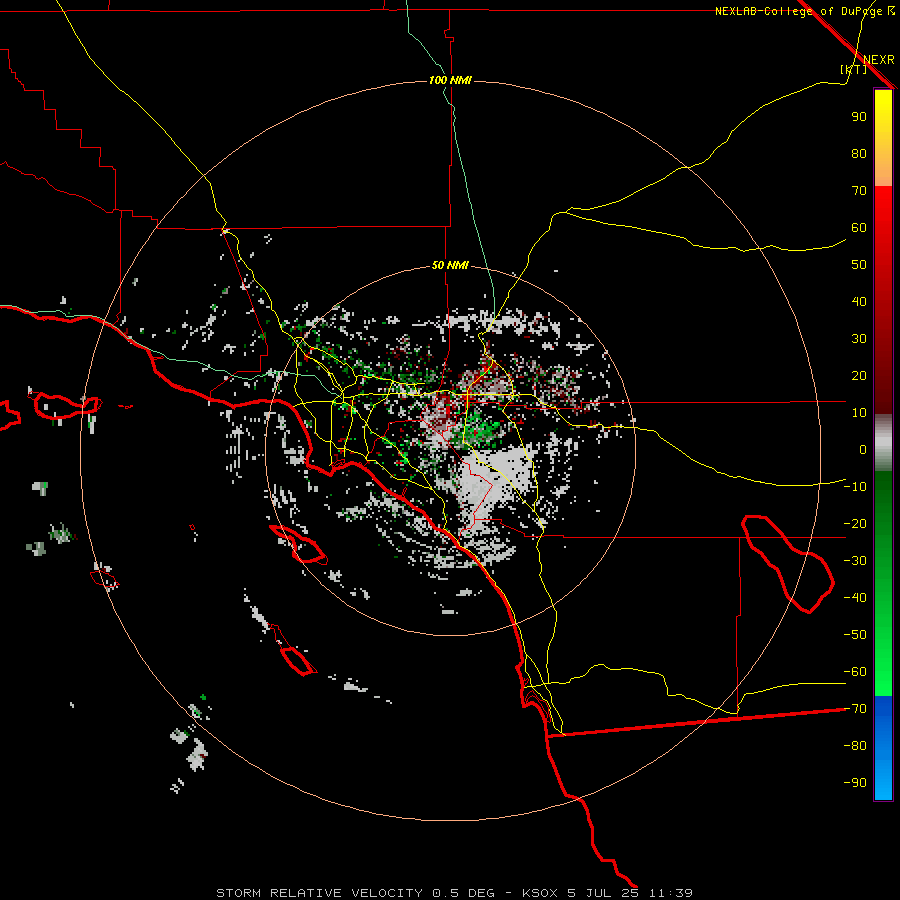This screenshot has width=900, height=900.
Task: Click the STORM RELATIVE VELOCITY caption text
Action: [x=320, y=893]
